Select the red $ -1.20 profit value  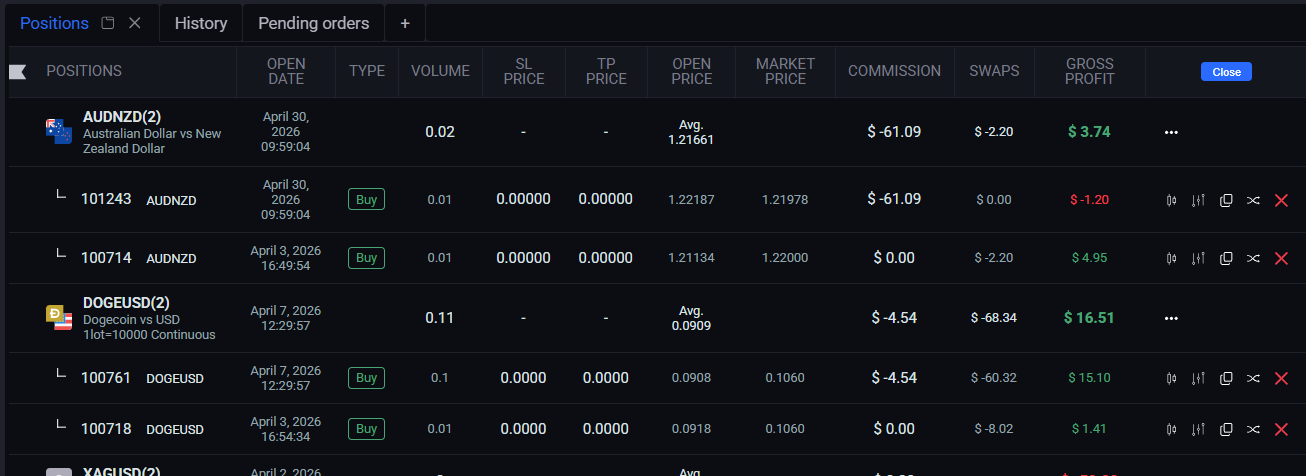pos(1089,200)
